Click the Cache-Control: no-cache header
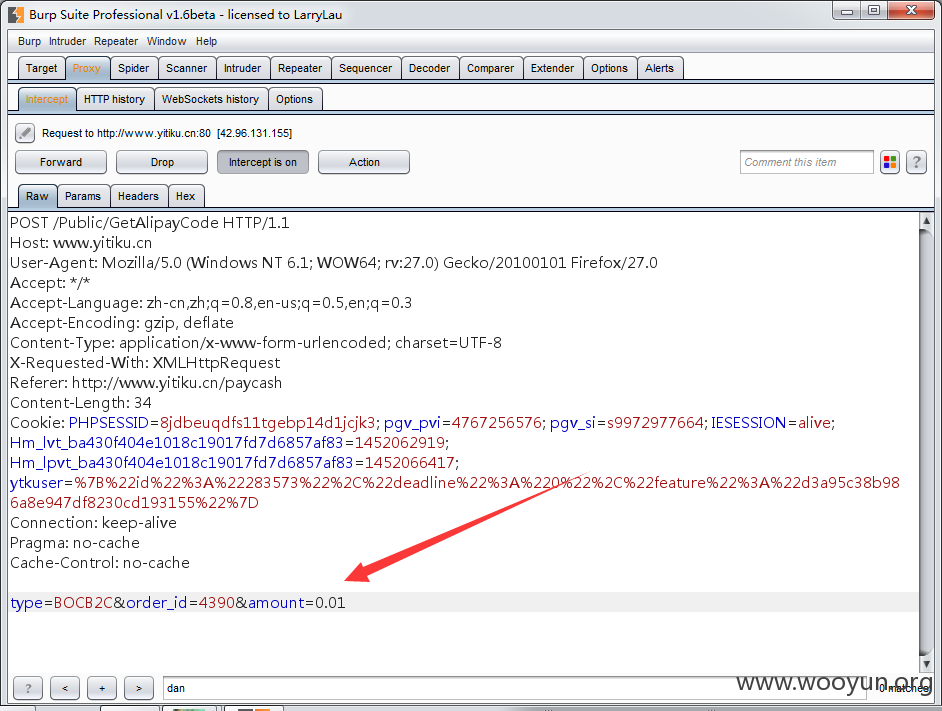 point(100,563)
